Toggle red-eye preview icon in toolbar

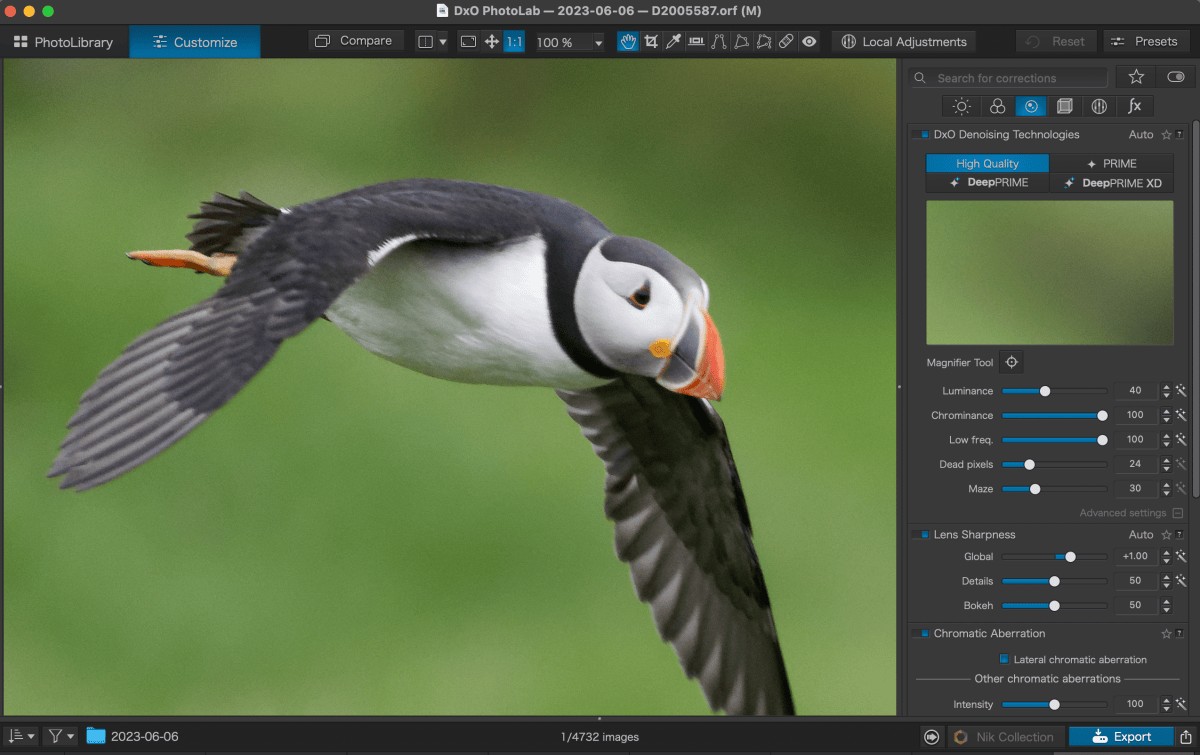(809, 42)
